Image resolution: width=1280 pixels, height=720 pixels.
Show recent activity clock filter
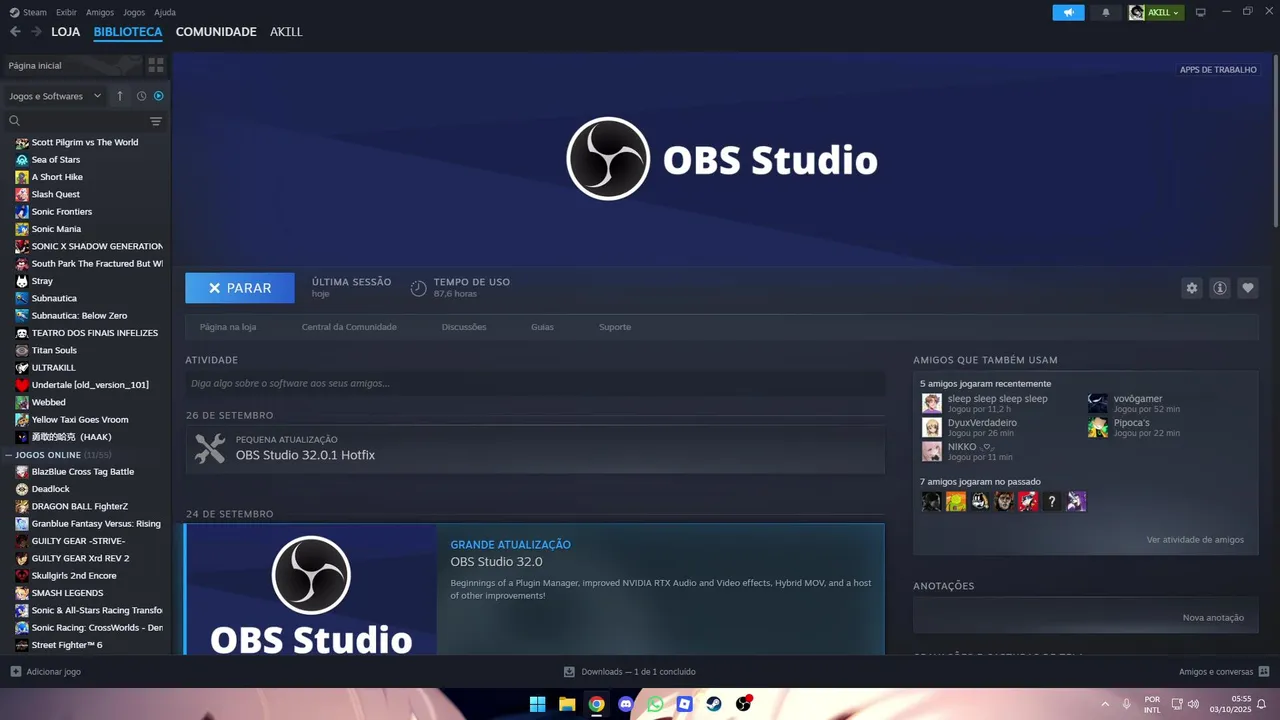point(141,96)
